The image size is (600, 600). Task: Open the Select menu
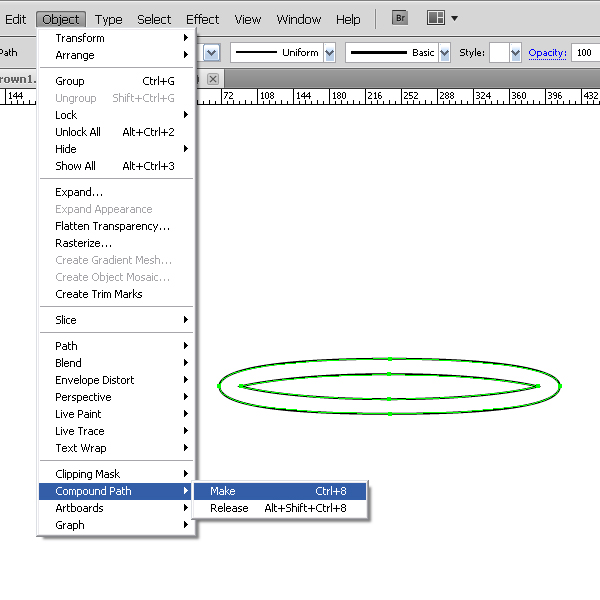[x=154, y=19]
